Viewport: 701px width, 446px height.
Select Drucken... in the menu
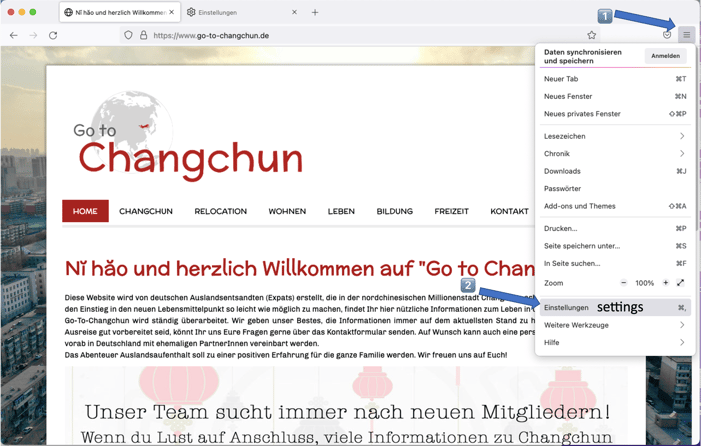[615, 228]
